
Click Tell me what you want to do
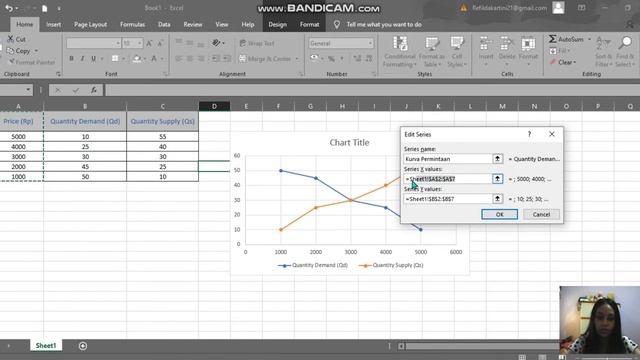pyautogui.click(x=384, y=24)
